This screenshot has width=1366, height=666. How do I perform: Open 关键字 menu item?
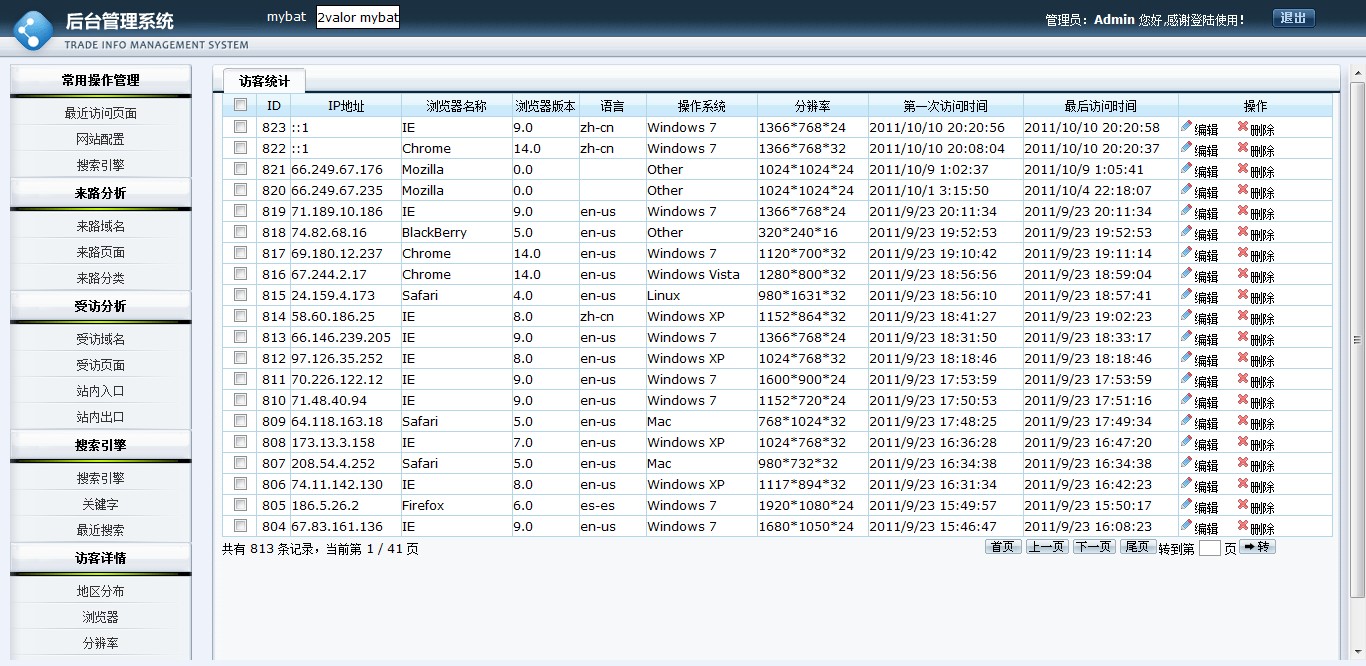(100, 505)
